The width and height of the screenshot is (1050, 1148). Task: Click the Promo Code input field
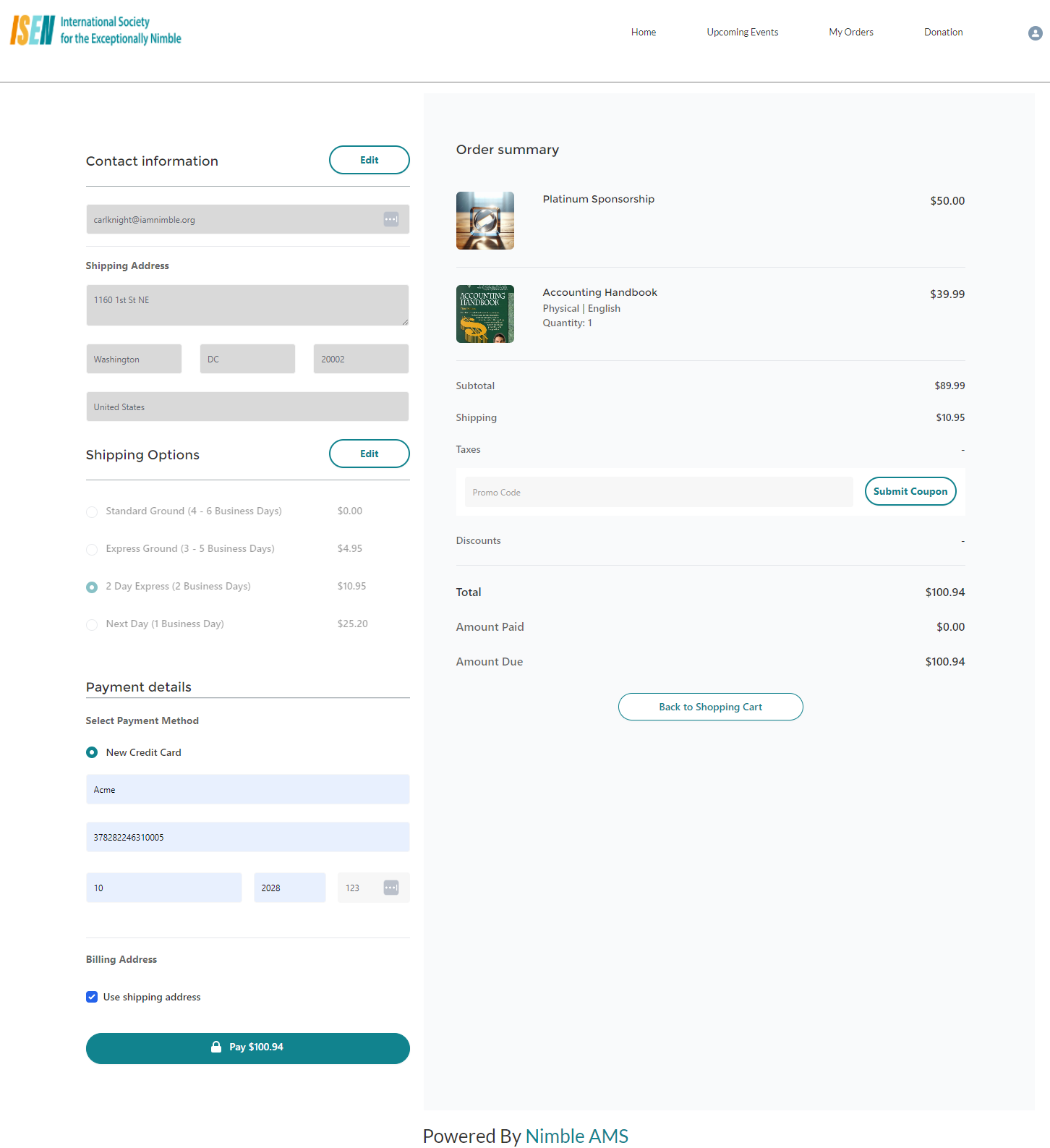point(658,492)
